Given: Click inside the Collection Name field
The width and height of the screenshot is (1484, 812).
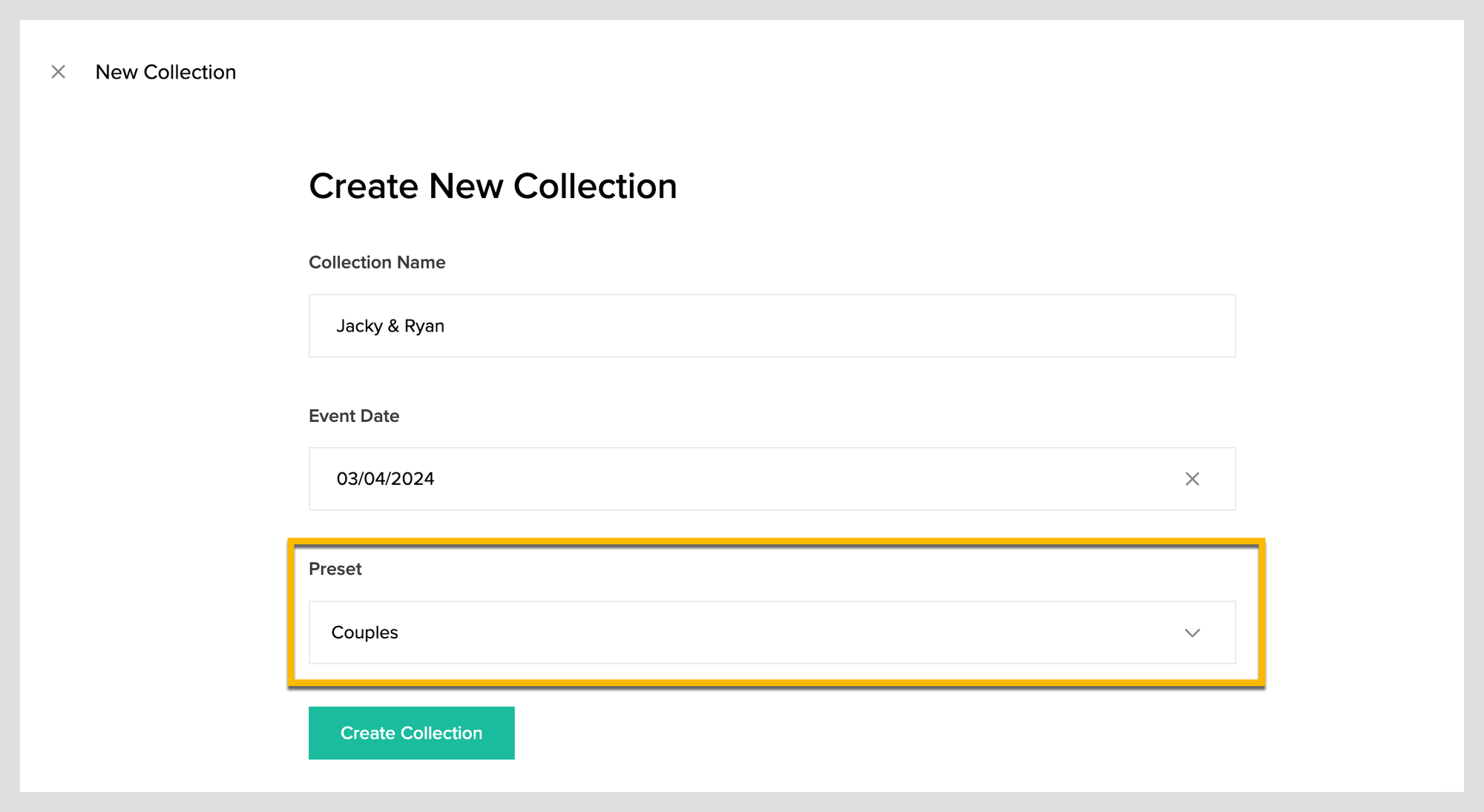Looking at the screenshot, I should coord(772,326).
